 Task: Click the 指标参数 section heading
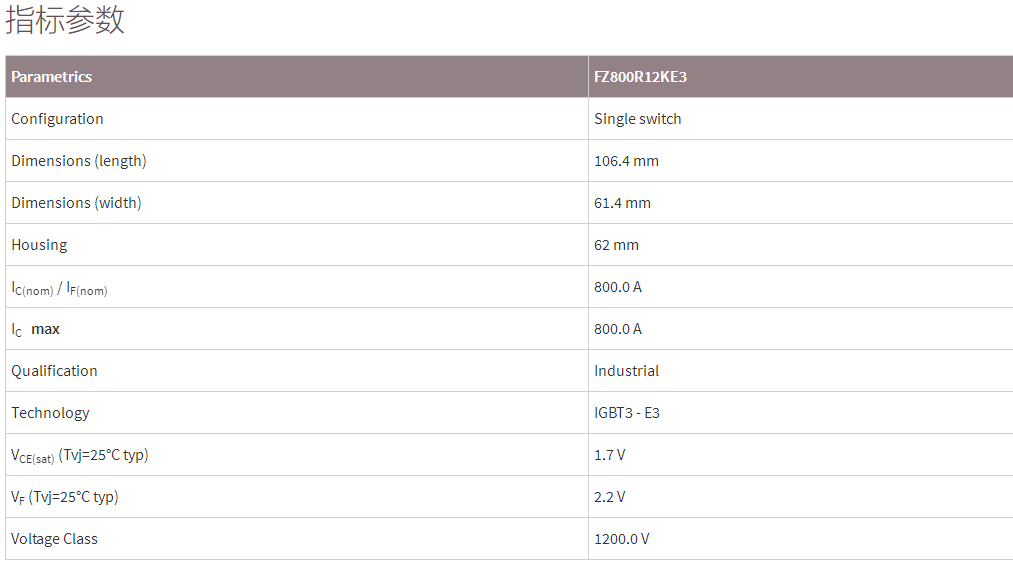click(x=65, y=20)
